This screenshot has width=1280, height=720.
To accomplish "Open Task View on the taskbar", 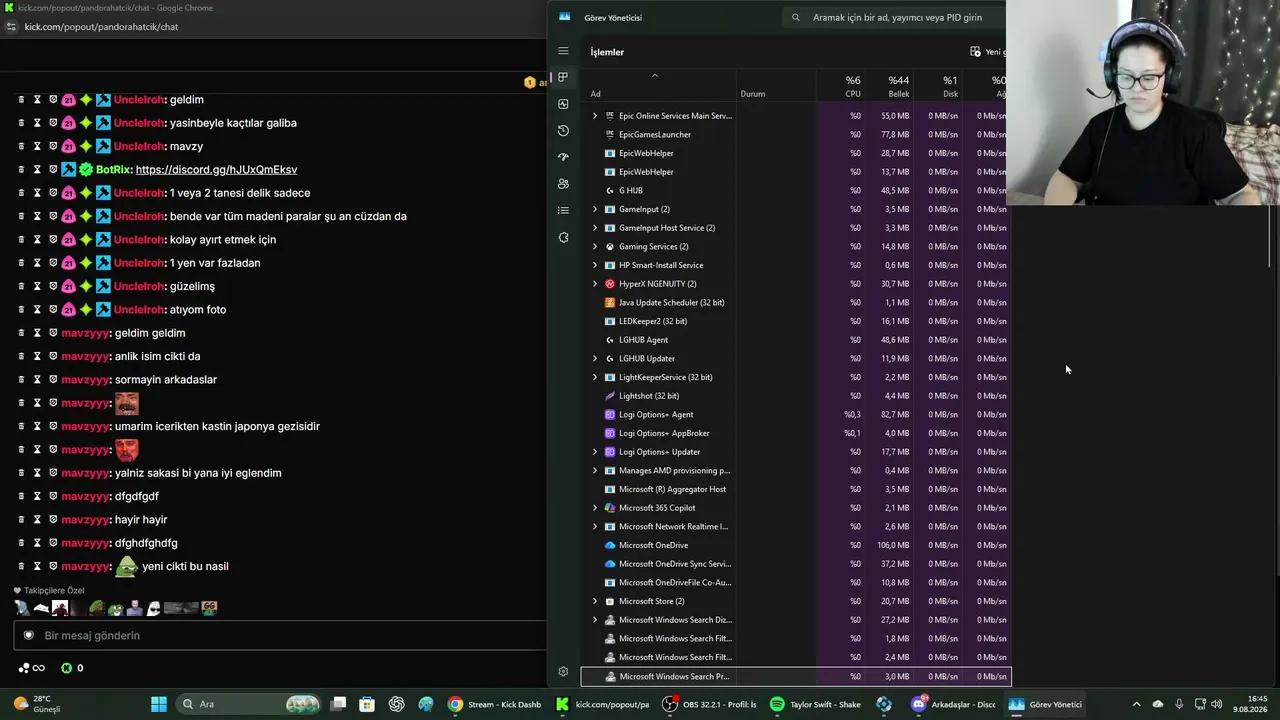I will [338, 704].
